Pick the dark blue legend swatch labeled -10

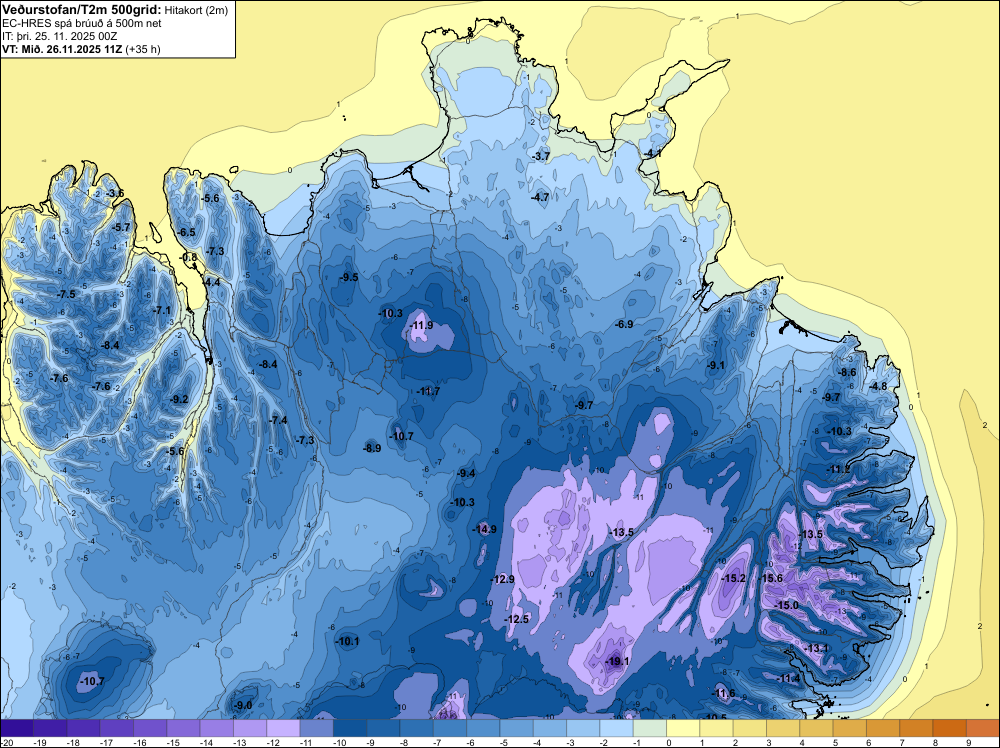point(350,728)
